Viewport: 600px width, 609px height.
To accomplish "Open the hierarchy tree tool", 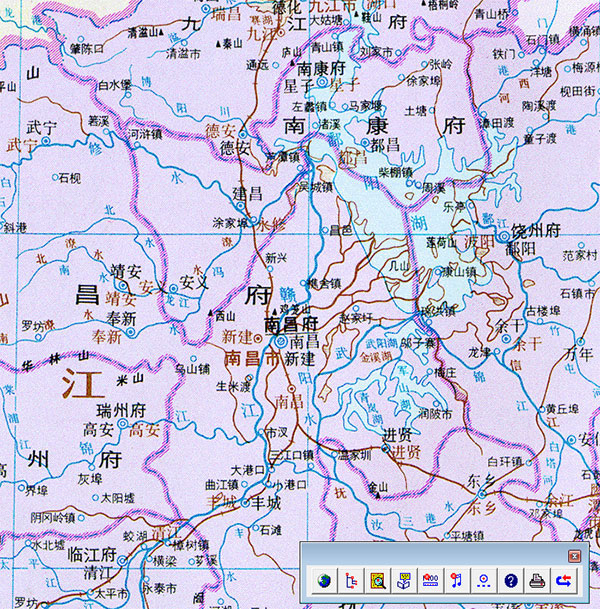I will coord(351,579).
